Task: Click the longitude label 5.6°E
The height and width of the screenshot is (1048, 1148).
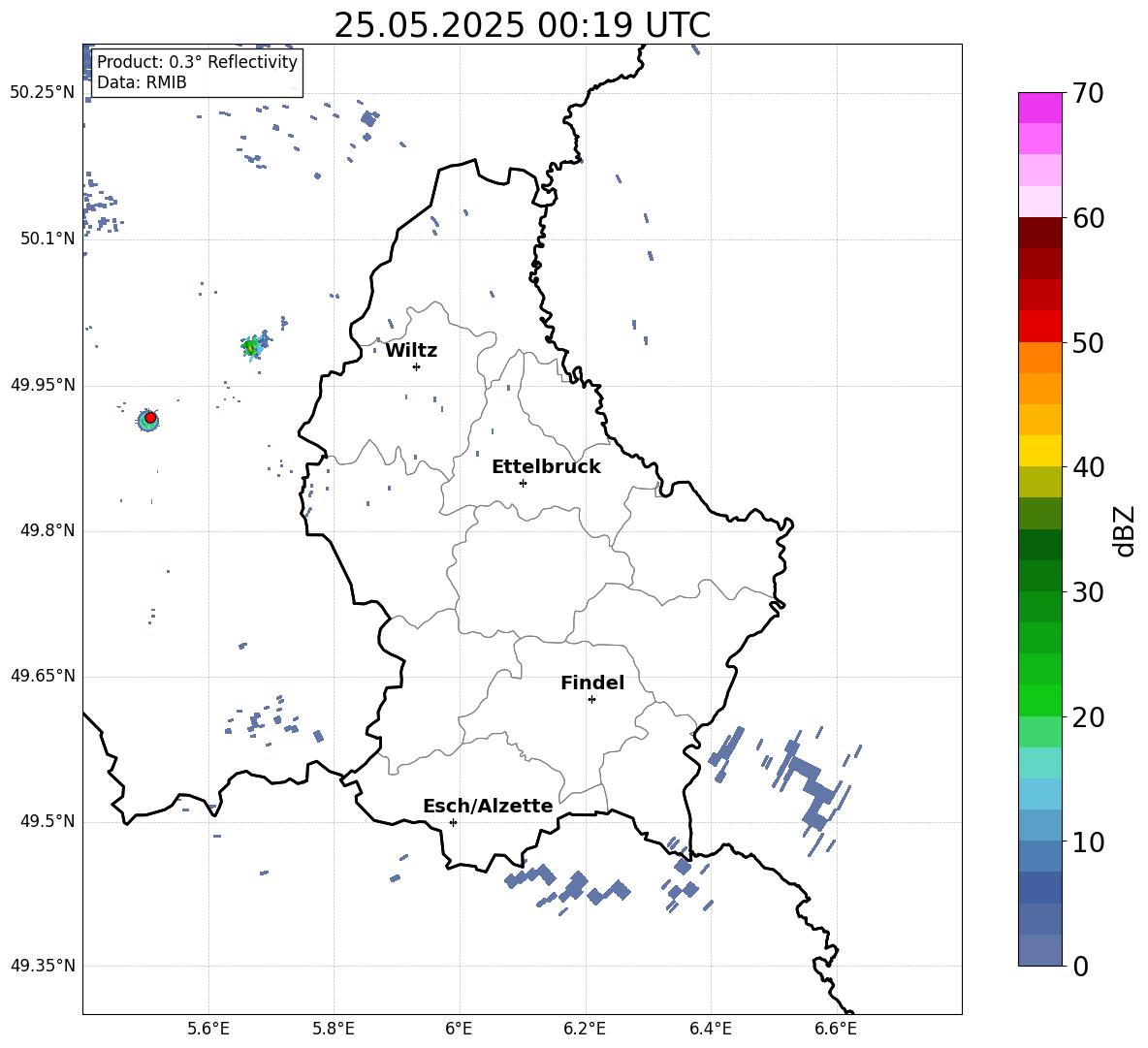Action: coord(208,1029)
